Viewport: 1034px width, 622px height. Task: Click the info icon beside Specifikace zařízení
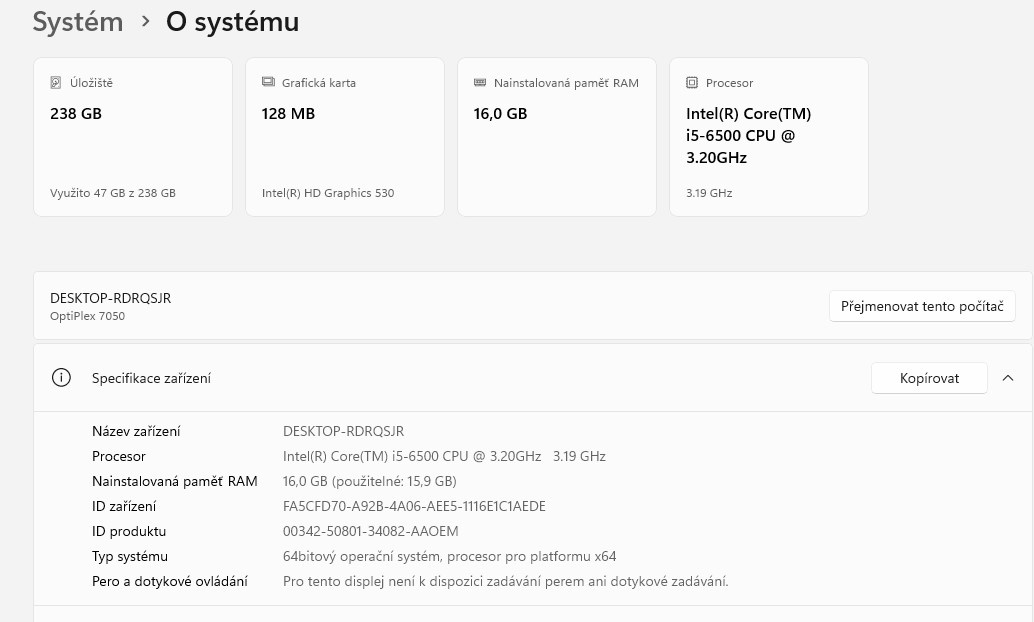pyautogui.click(x=61, y=378)
